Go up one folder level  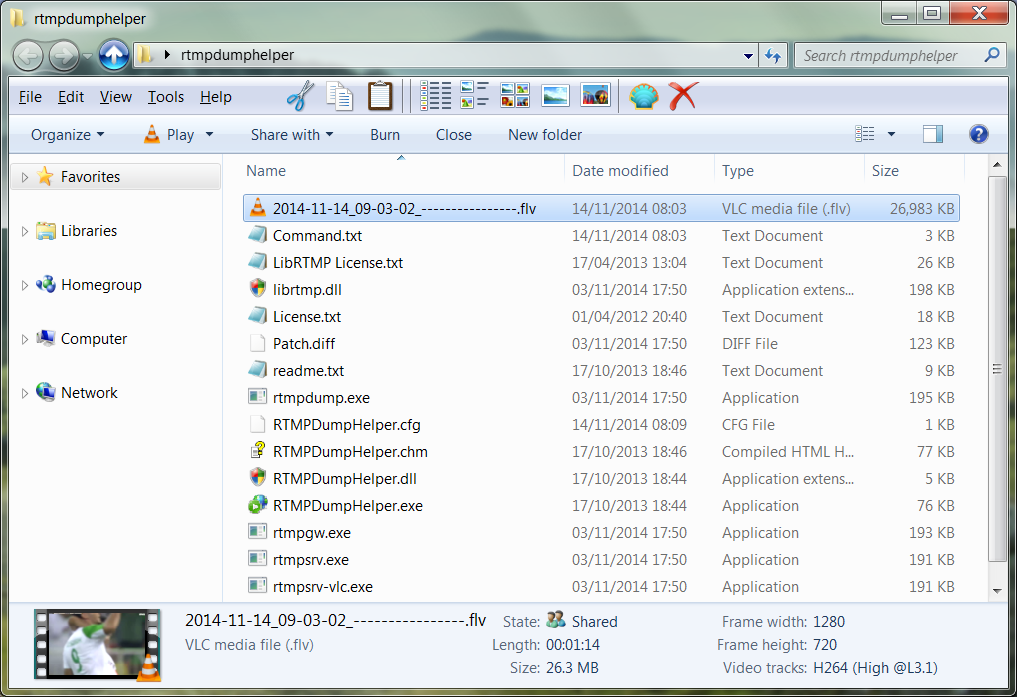[114, 55]
